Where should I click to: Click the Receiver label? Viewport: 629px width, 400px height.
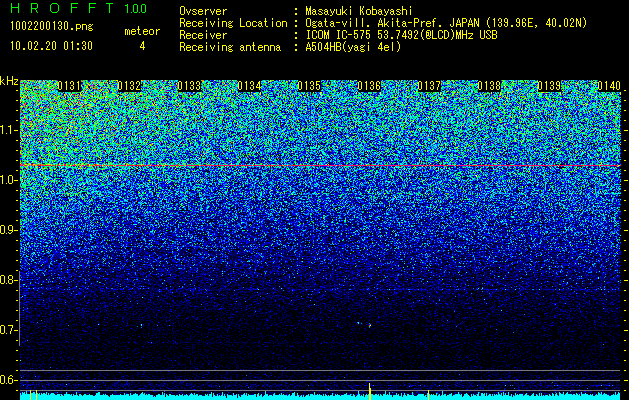pyautogui.click(x=203, y=35)
